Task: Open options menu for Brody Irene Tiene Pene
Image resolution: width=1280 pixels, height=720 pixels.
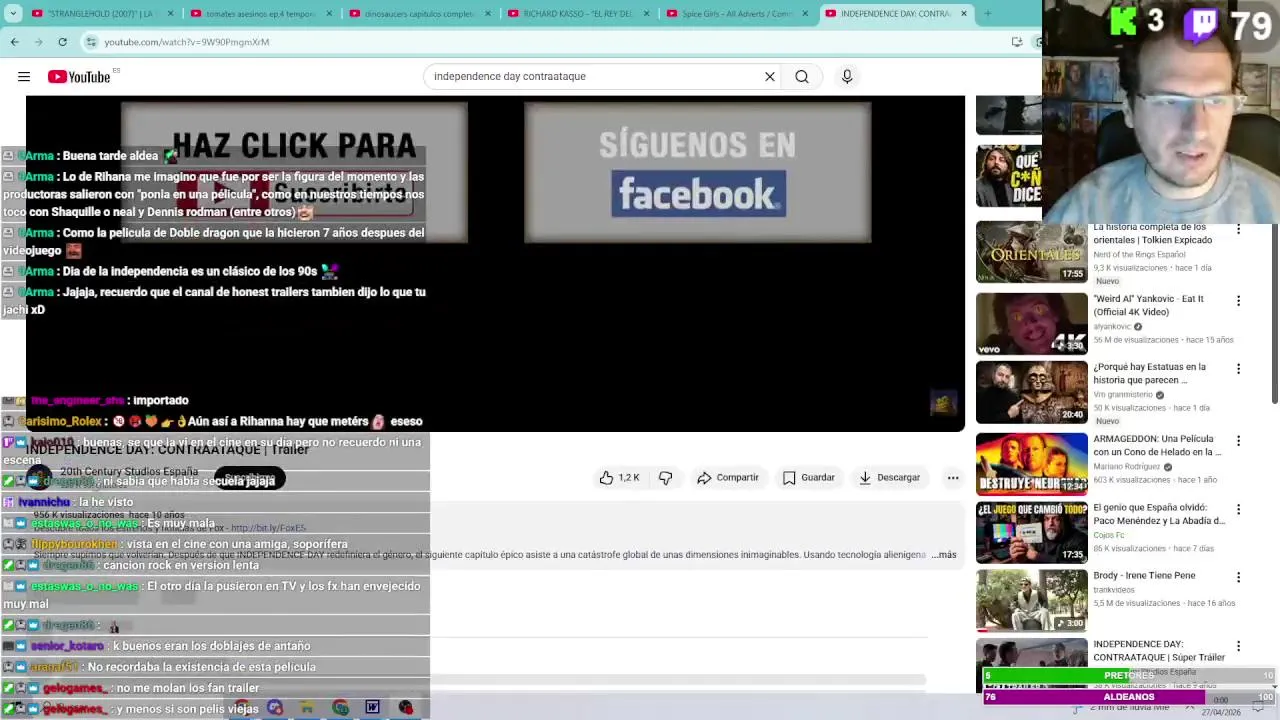Action: tap(1238, 577)
